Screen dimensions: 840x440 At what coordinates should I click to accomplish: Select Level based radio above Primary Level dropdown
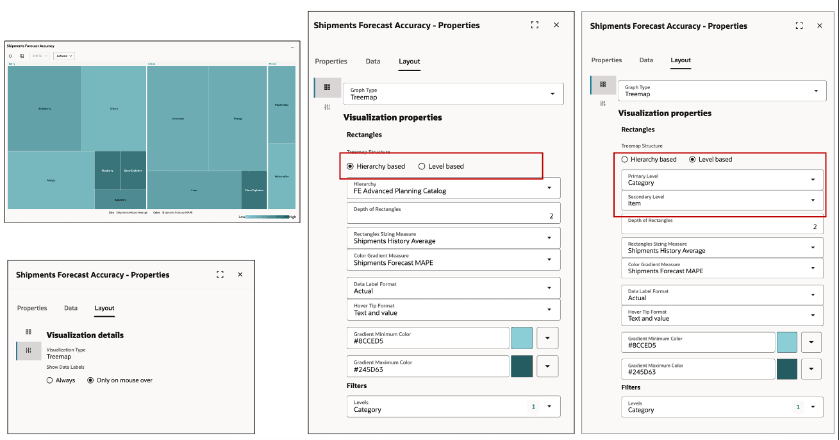pyautogui.click(x=692, y=159)
